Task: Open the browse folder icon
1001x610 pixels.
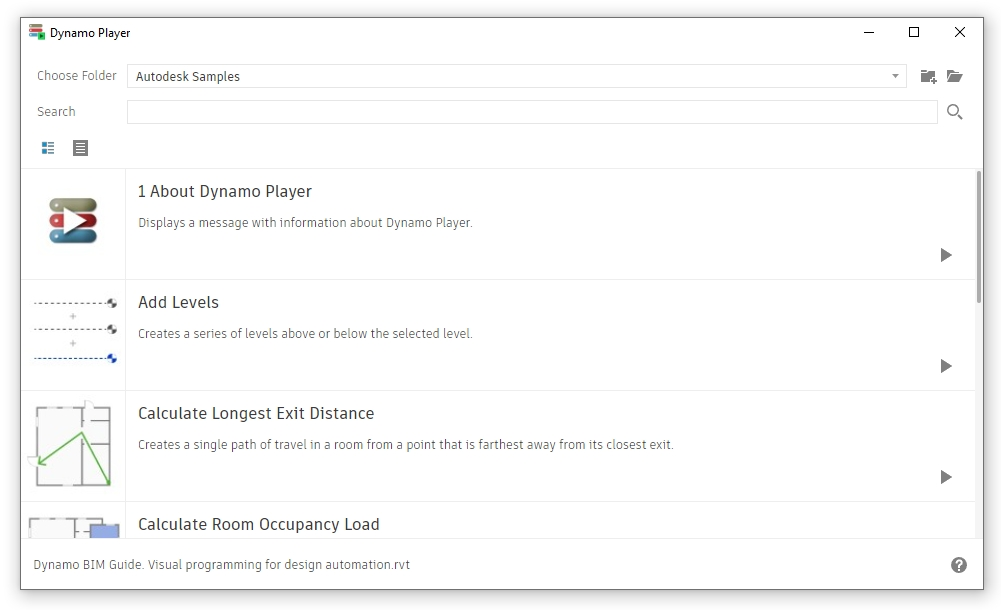Action: point(955,76)
